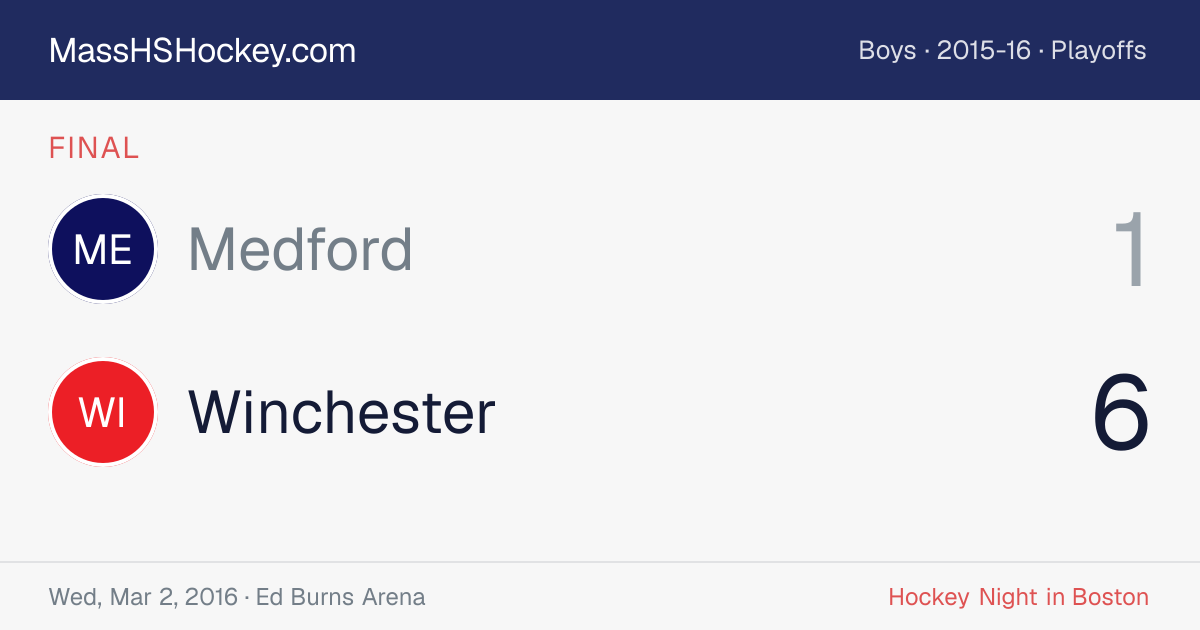Click the letters WI inside the red circle
1200x630 pixels.
103,413
